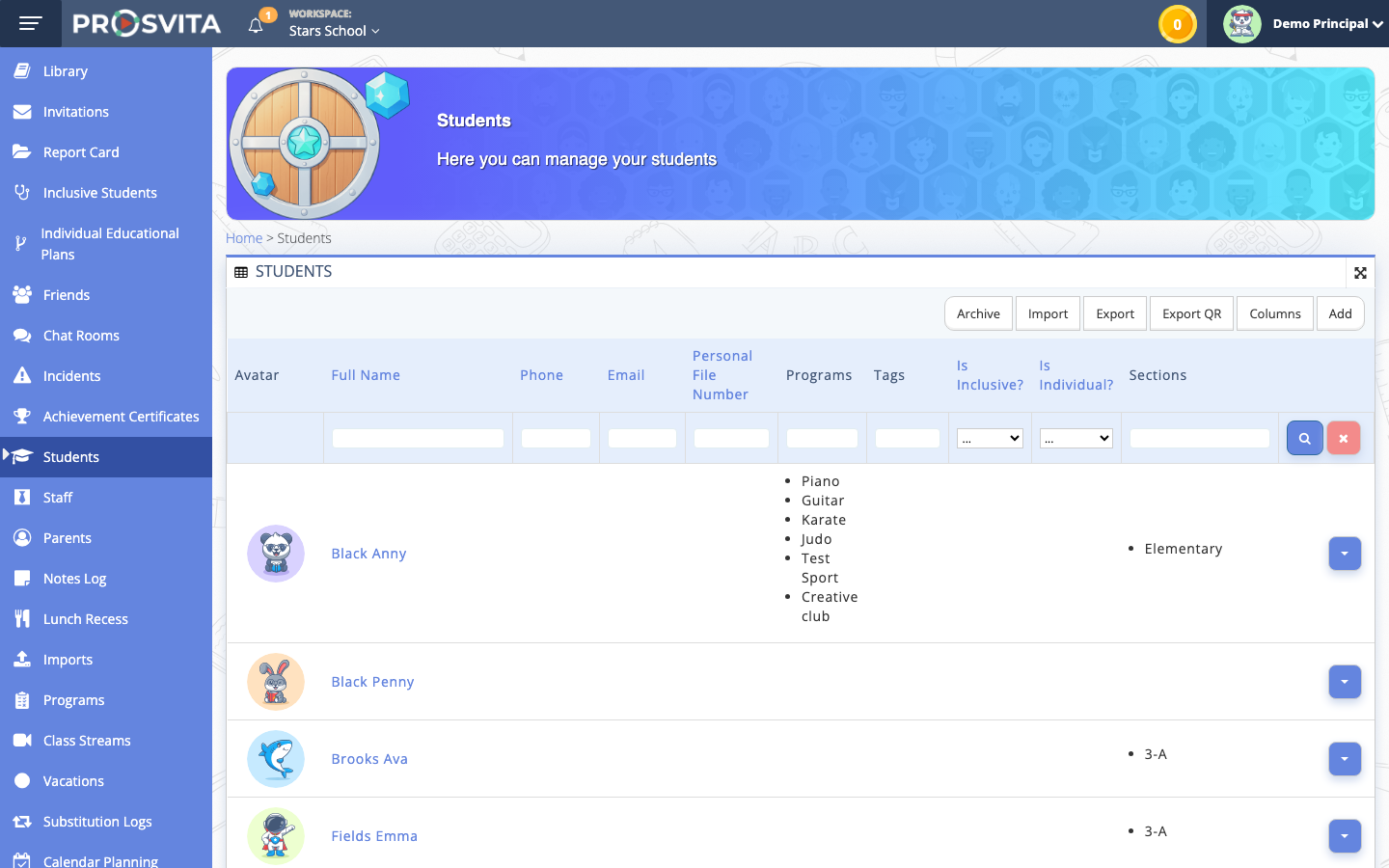
Task: Click the Parents person icon
Action: pos(22,538)
